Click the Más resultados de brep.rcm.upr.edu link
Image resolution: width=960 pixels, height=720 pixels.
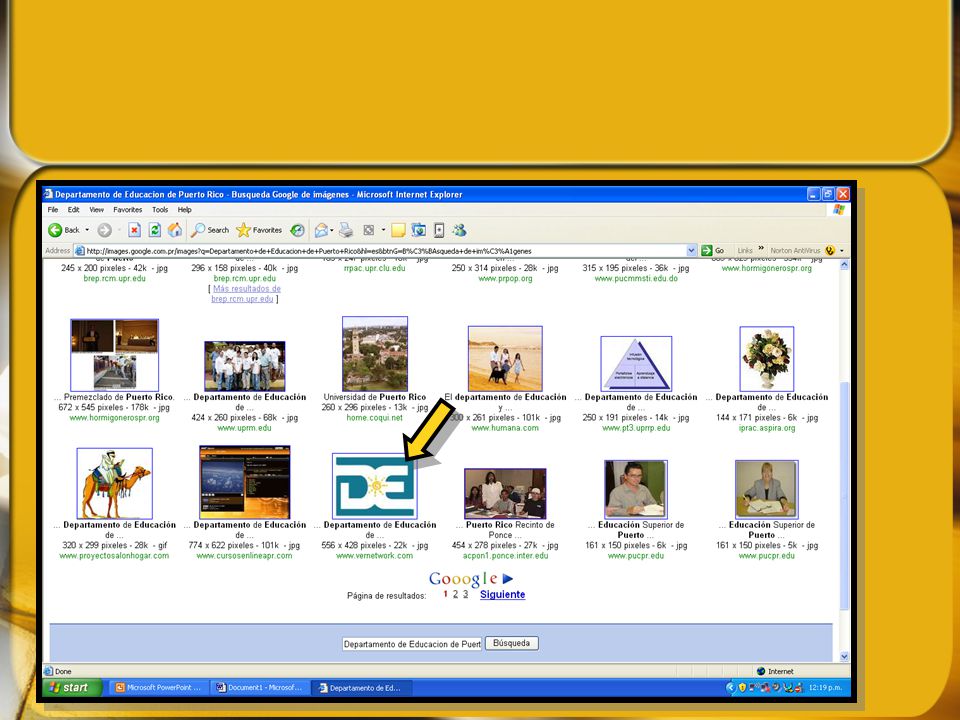(x=246, y=294)
